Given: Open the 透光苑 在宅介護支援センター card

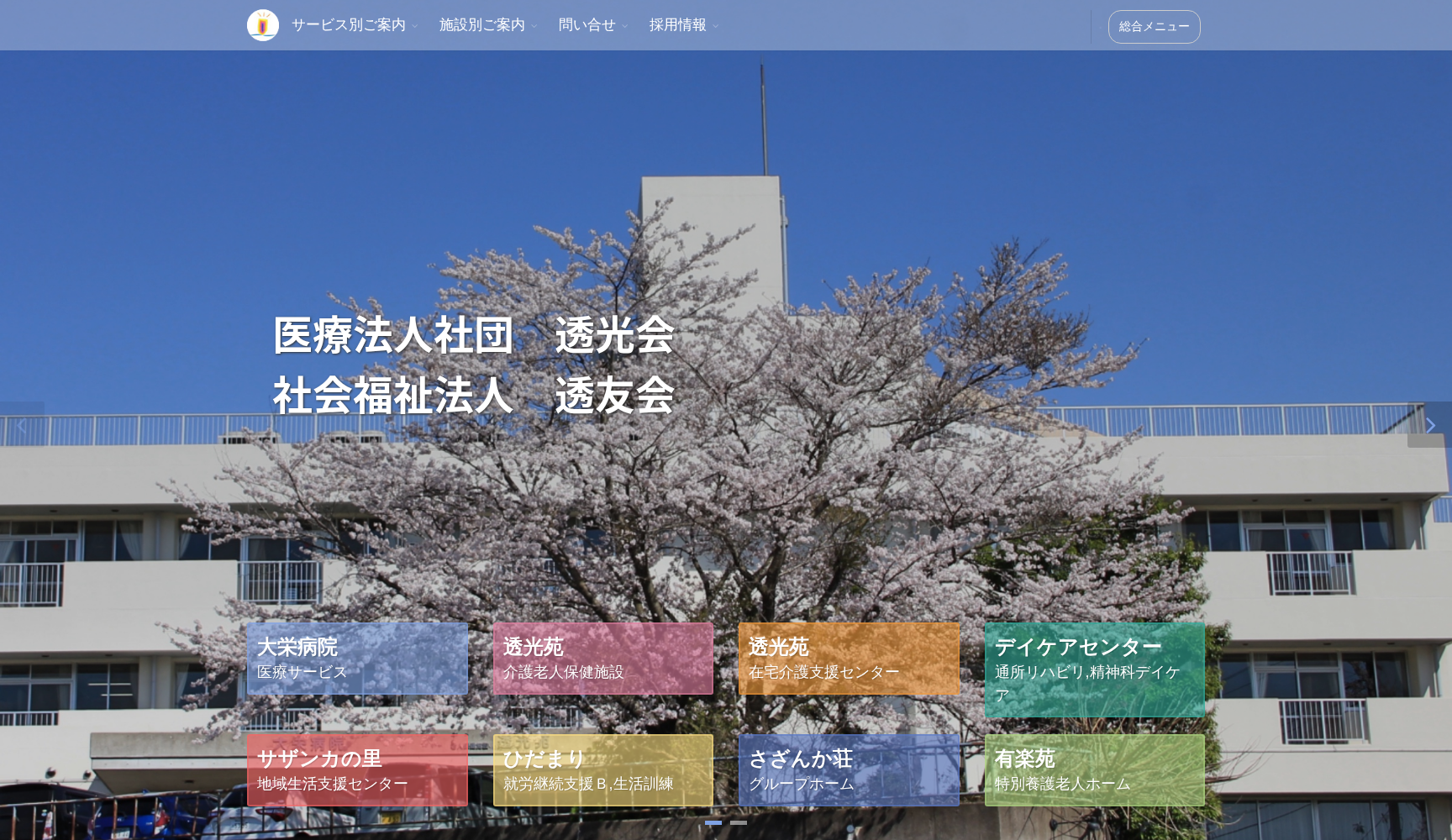Looking at the screenshot, I should pyautogui.click(x=849, y=659).
